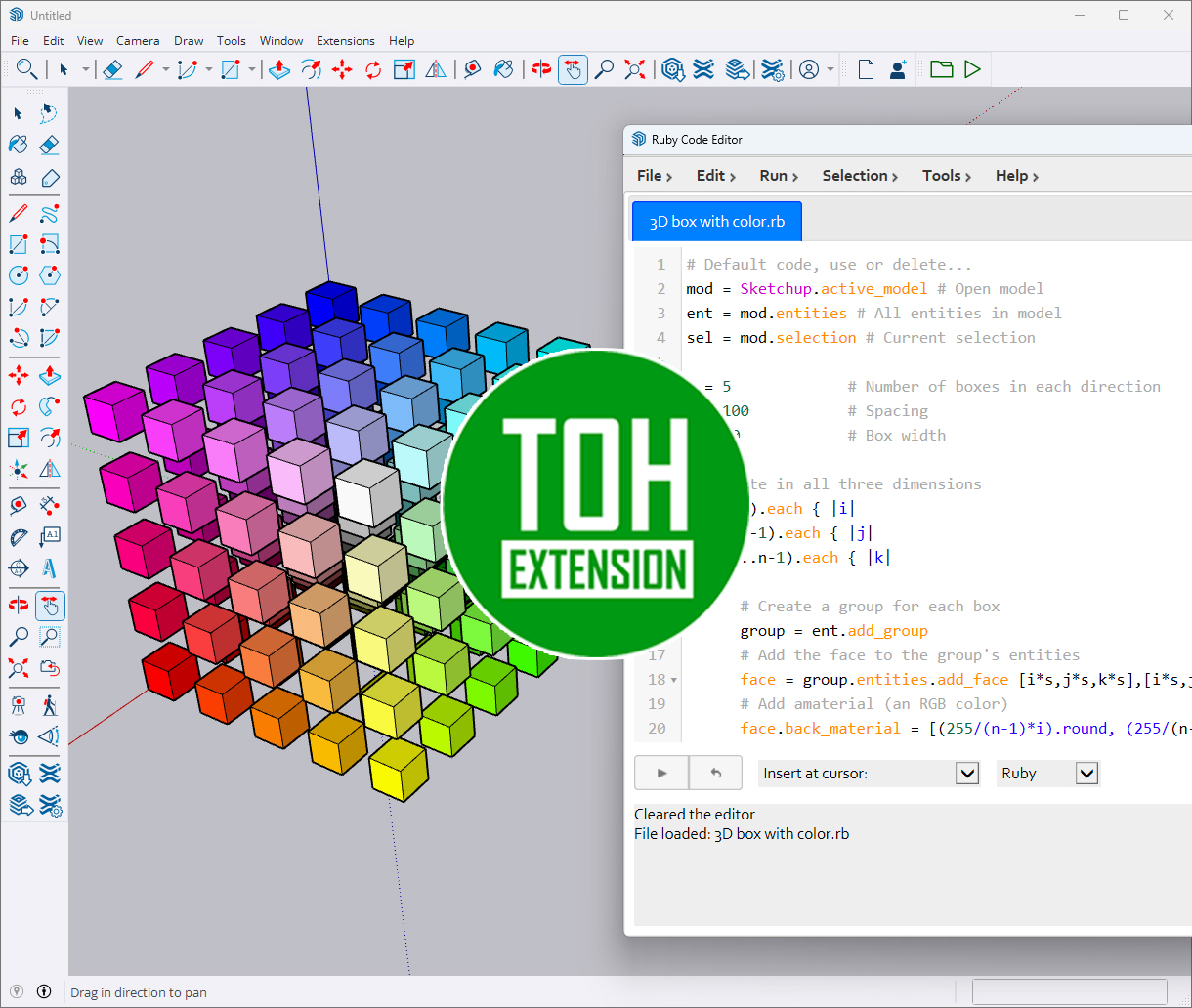Click Tape Measure in the top toolbar
Screen dimensions: 1192x1008
click(x=473, y=69)
